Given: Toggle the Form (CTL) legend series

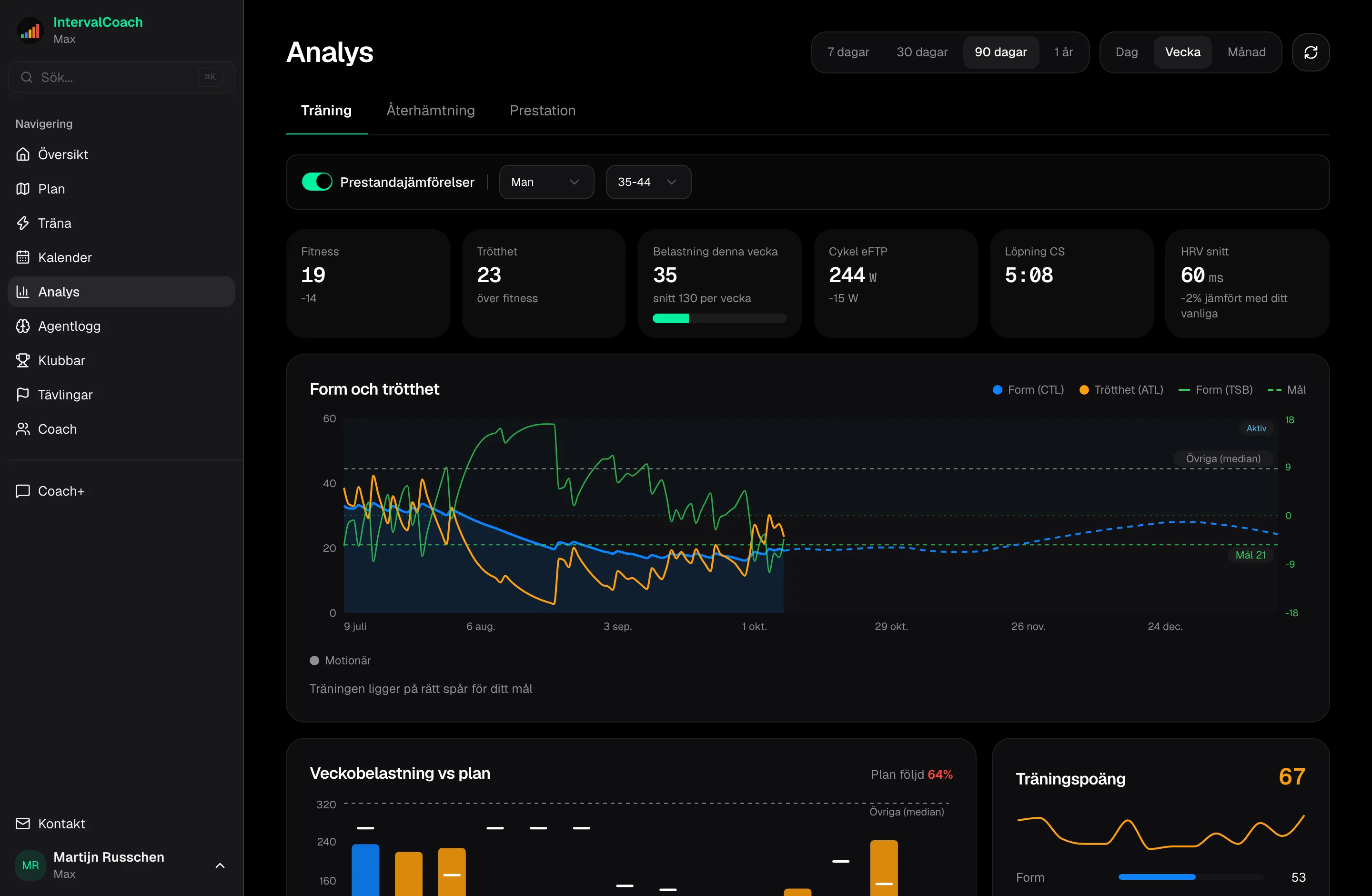Looking at the screenshot, I should (1029, 390).
